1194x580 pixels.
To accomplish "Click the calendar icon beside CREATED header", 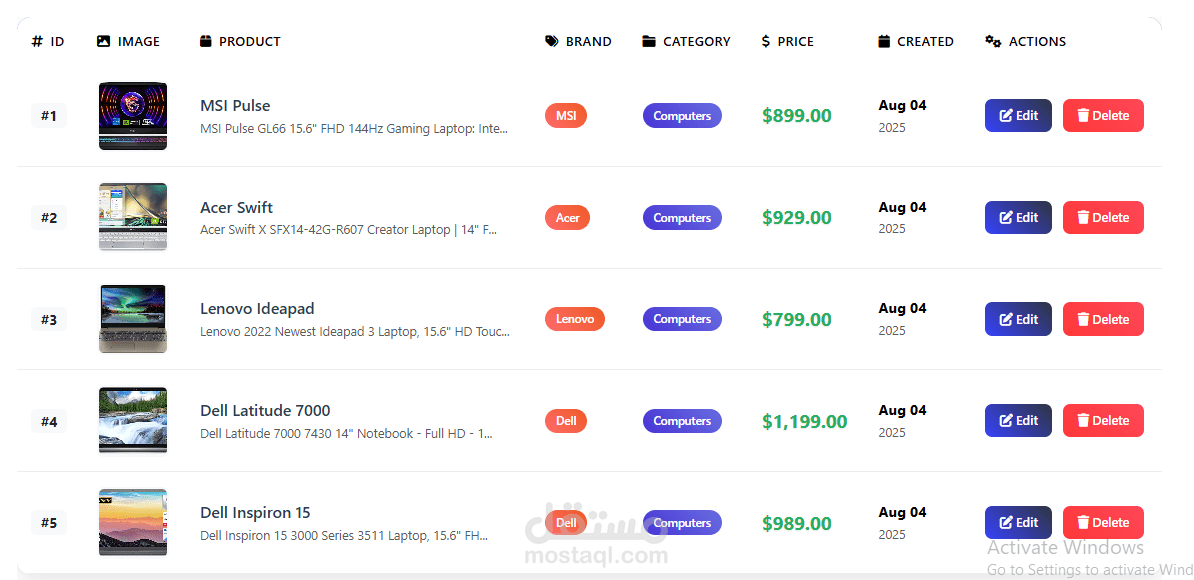I will pos(883,41).
